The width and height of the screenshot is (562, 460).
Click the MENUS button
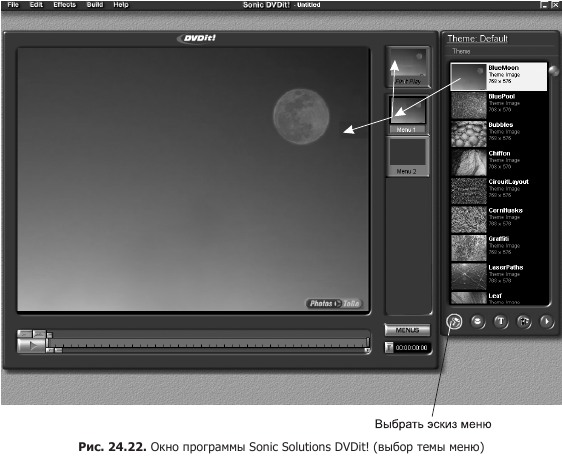point(408,330)
